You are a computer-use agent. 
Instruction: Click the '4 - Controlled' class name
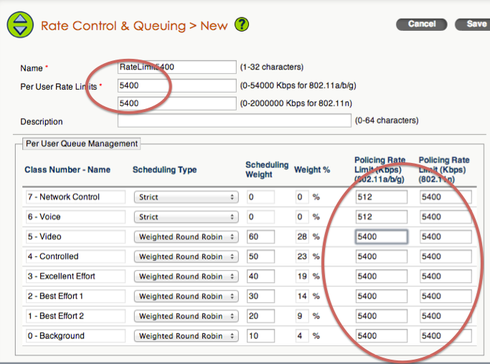pos(76,257)
